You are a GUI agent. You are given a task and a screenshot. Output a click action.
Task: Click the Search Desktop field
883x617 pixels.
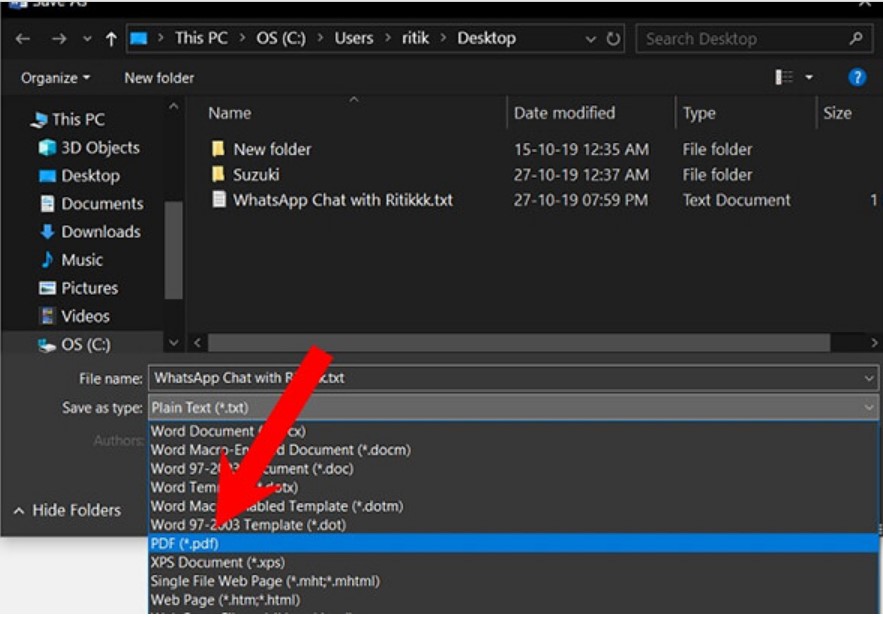745,39
